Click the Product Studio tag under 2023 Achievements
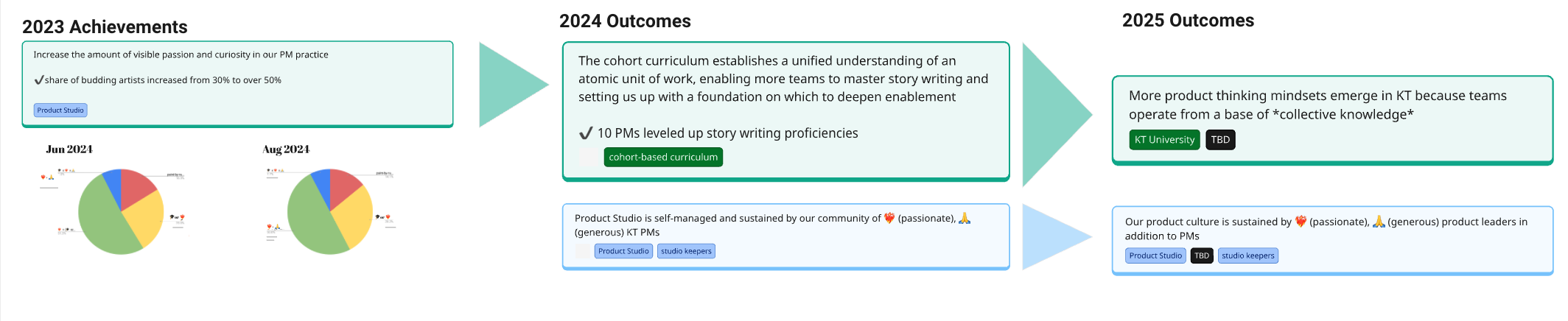Viewport: 1568px width, 321px height. coord(60,110)
